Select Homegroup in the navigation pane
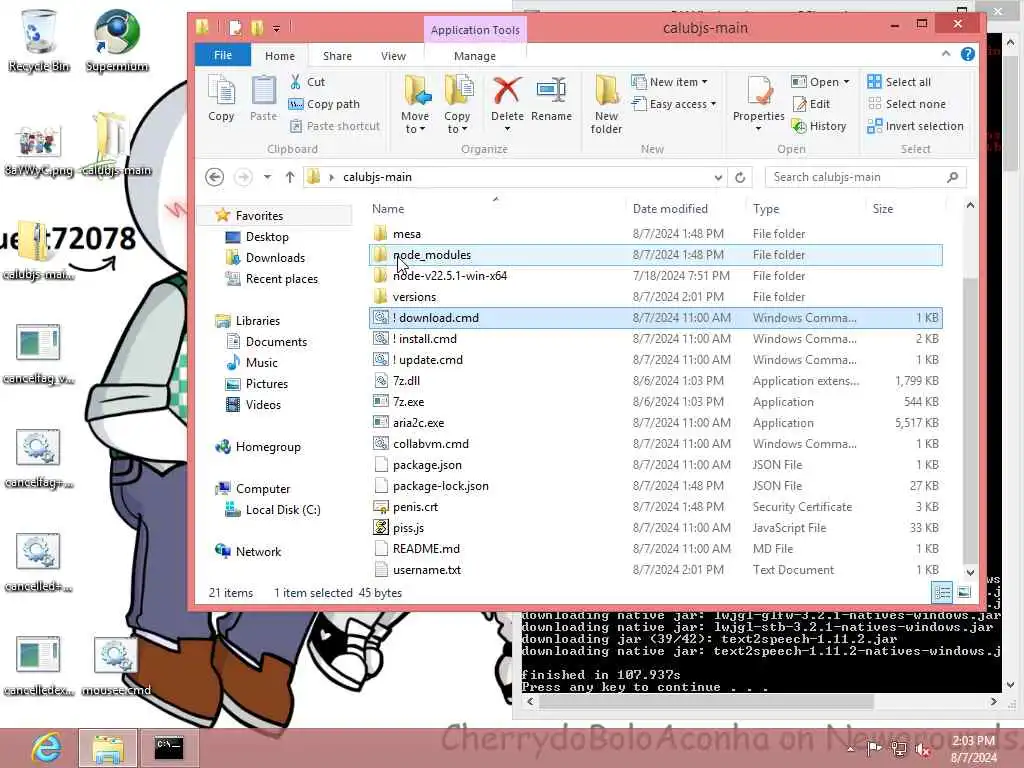This screenshot has width=1024, height=768. 268,447
